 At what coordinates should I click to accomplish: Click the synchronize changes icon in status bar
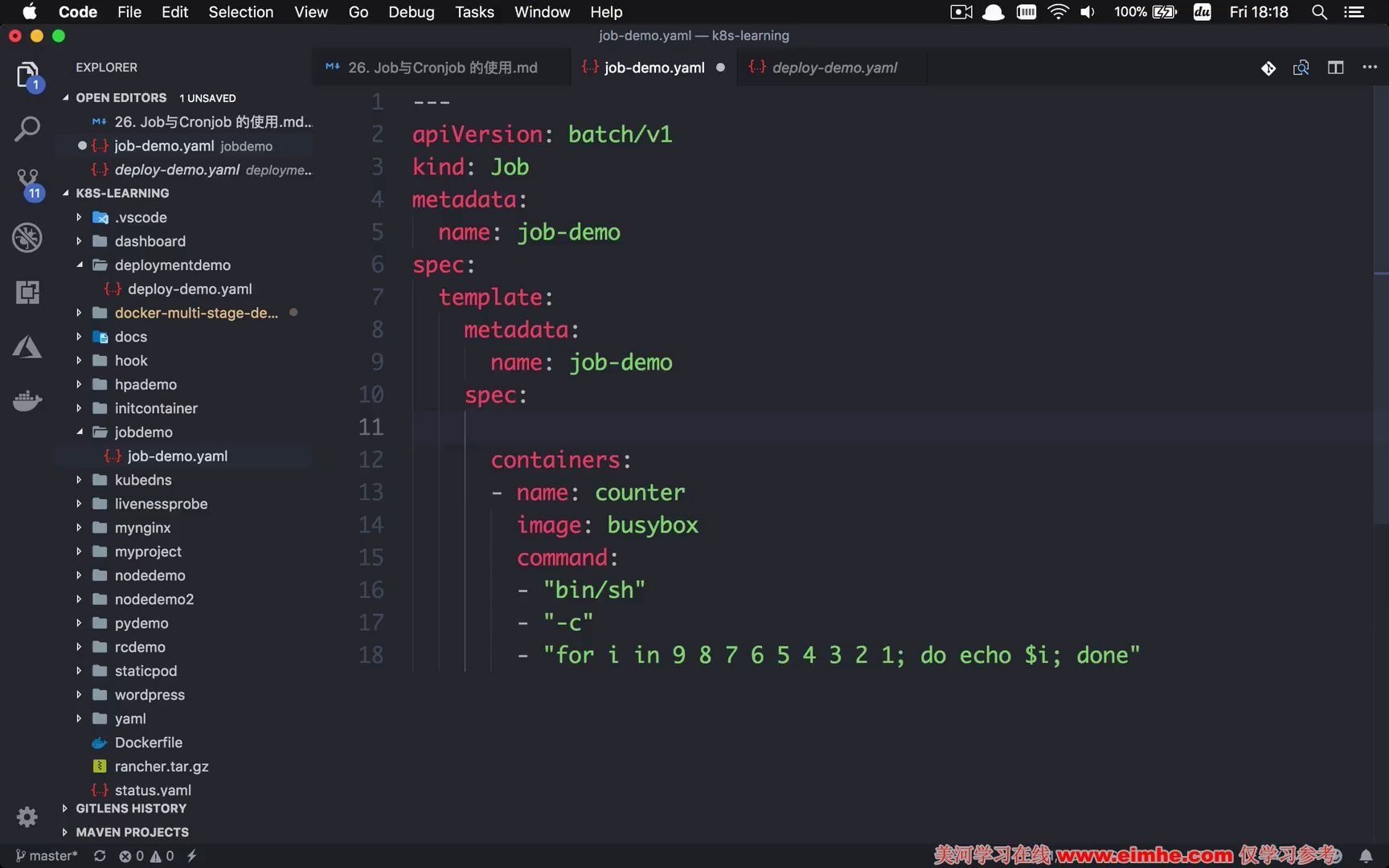click(x=100, y=856)
